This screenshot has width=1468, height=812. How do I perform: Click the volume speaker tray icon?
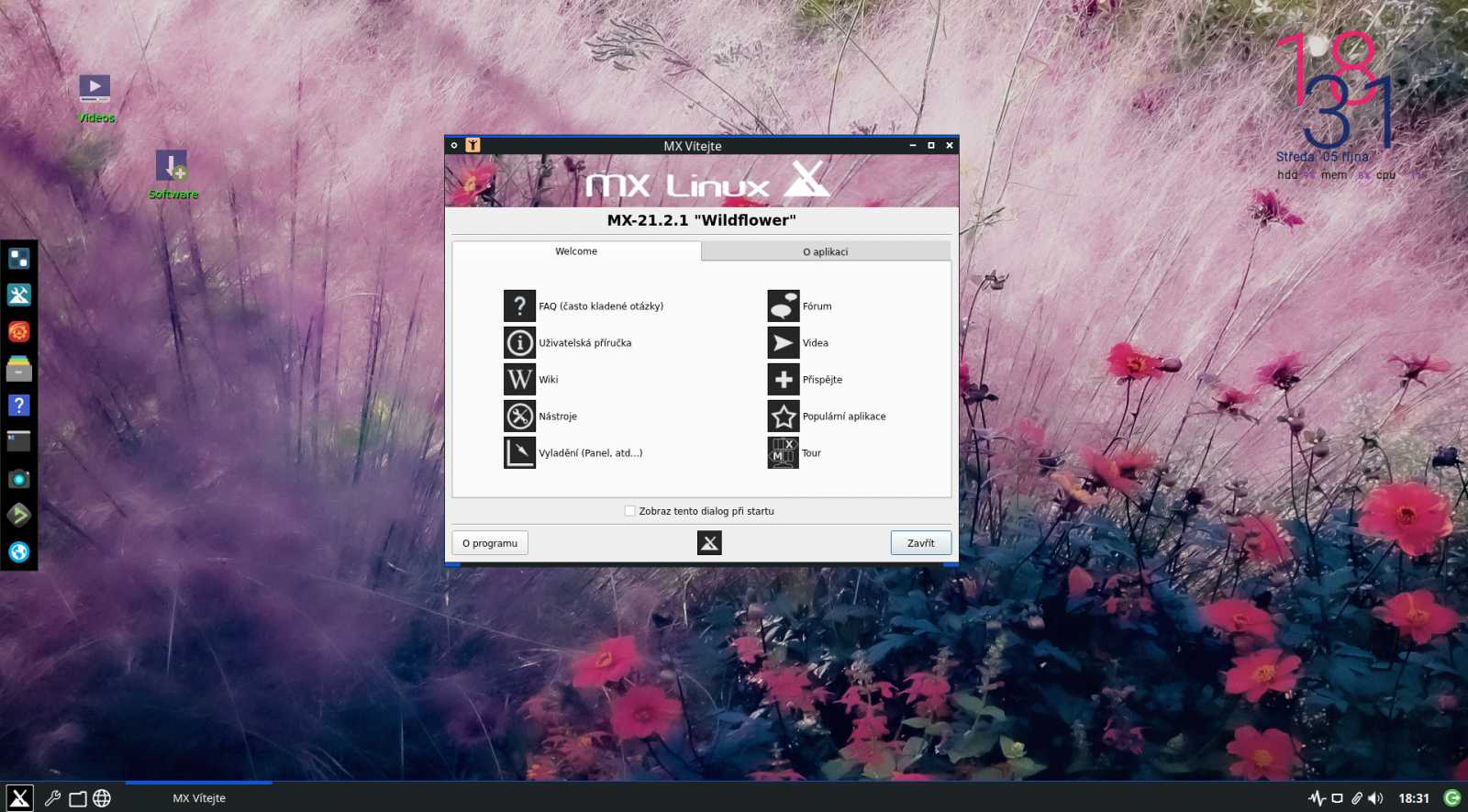click(1375, 798)
